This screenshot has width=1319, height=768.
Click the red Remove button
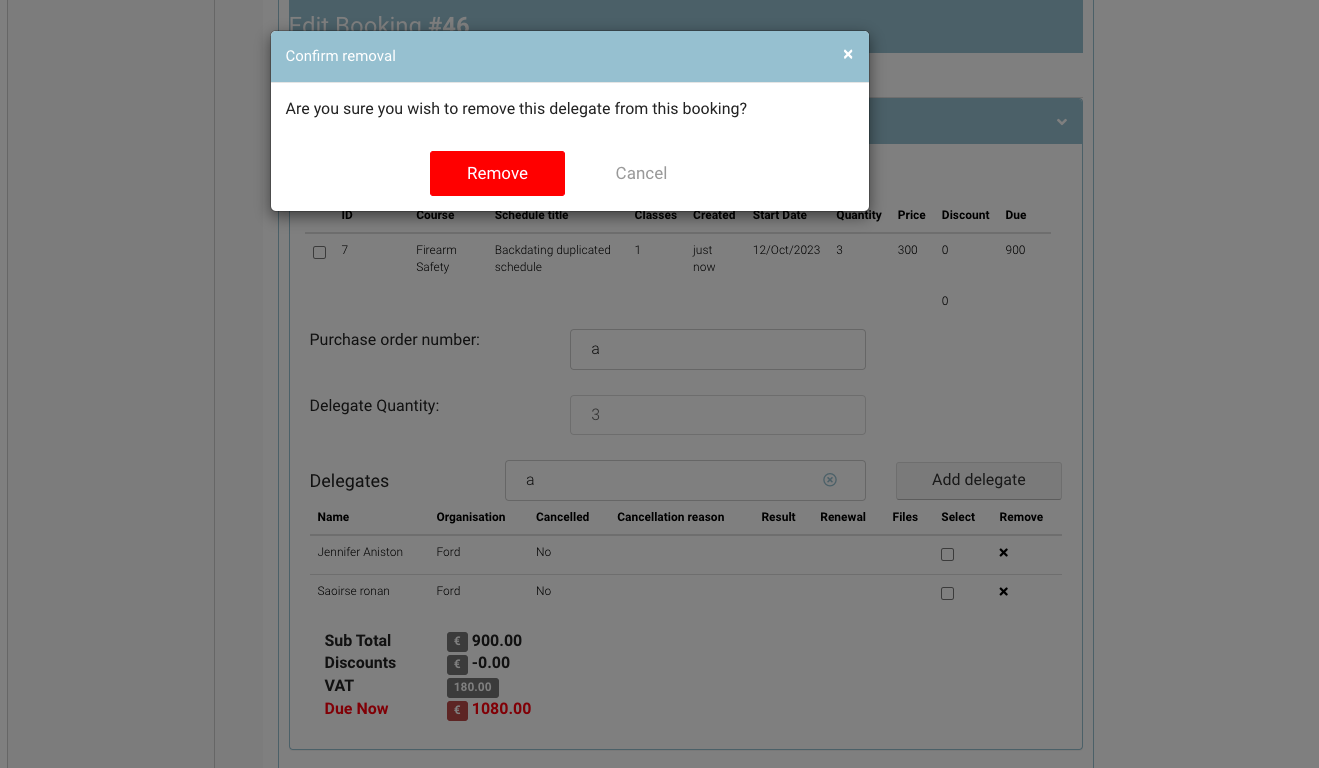(x=497, y=173)
